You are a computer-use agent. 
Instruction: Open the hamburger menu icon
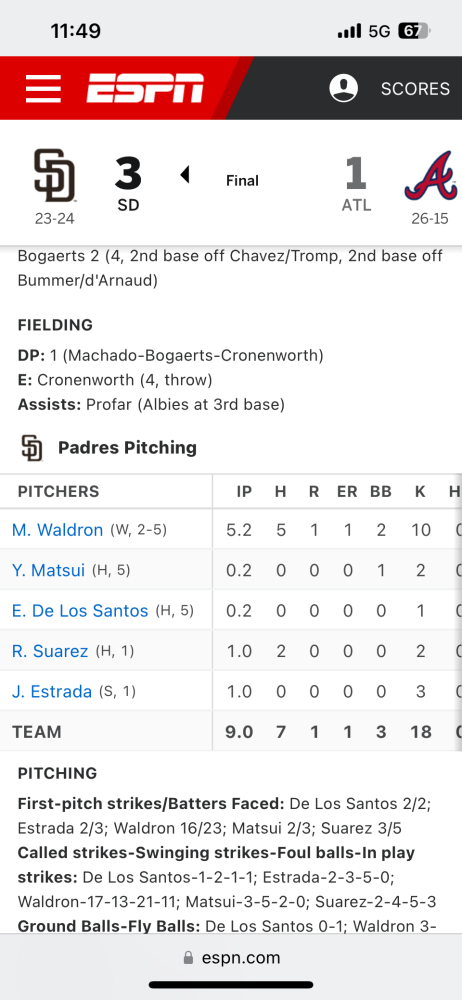pos(43,88)
